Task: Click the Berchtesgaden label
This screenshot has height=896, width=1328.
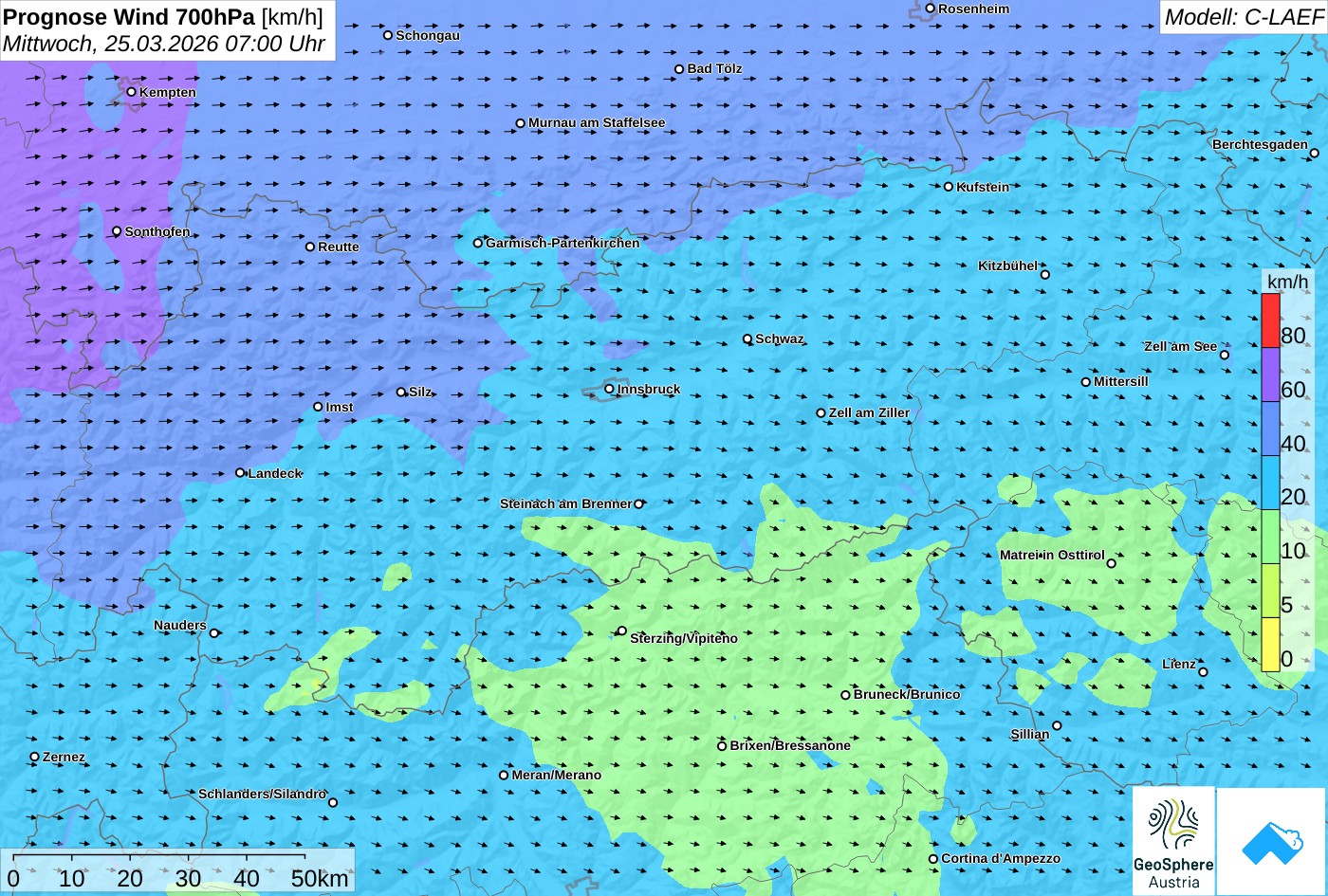Action: tap(1260, 144)
